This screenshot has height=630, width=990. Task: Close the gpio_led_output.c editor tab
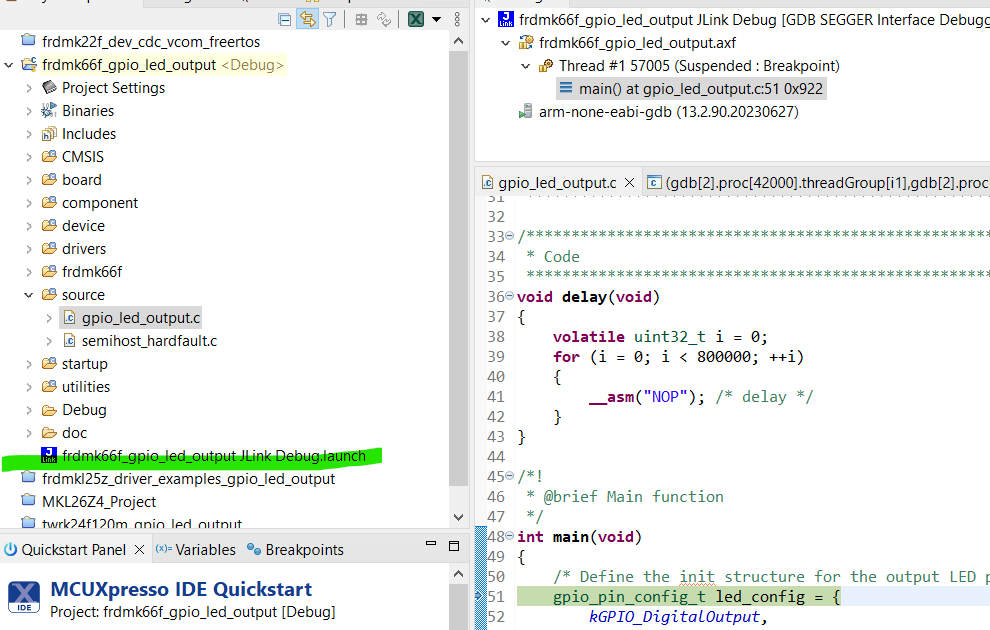[x=629, y=183]
